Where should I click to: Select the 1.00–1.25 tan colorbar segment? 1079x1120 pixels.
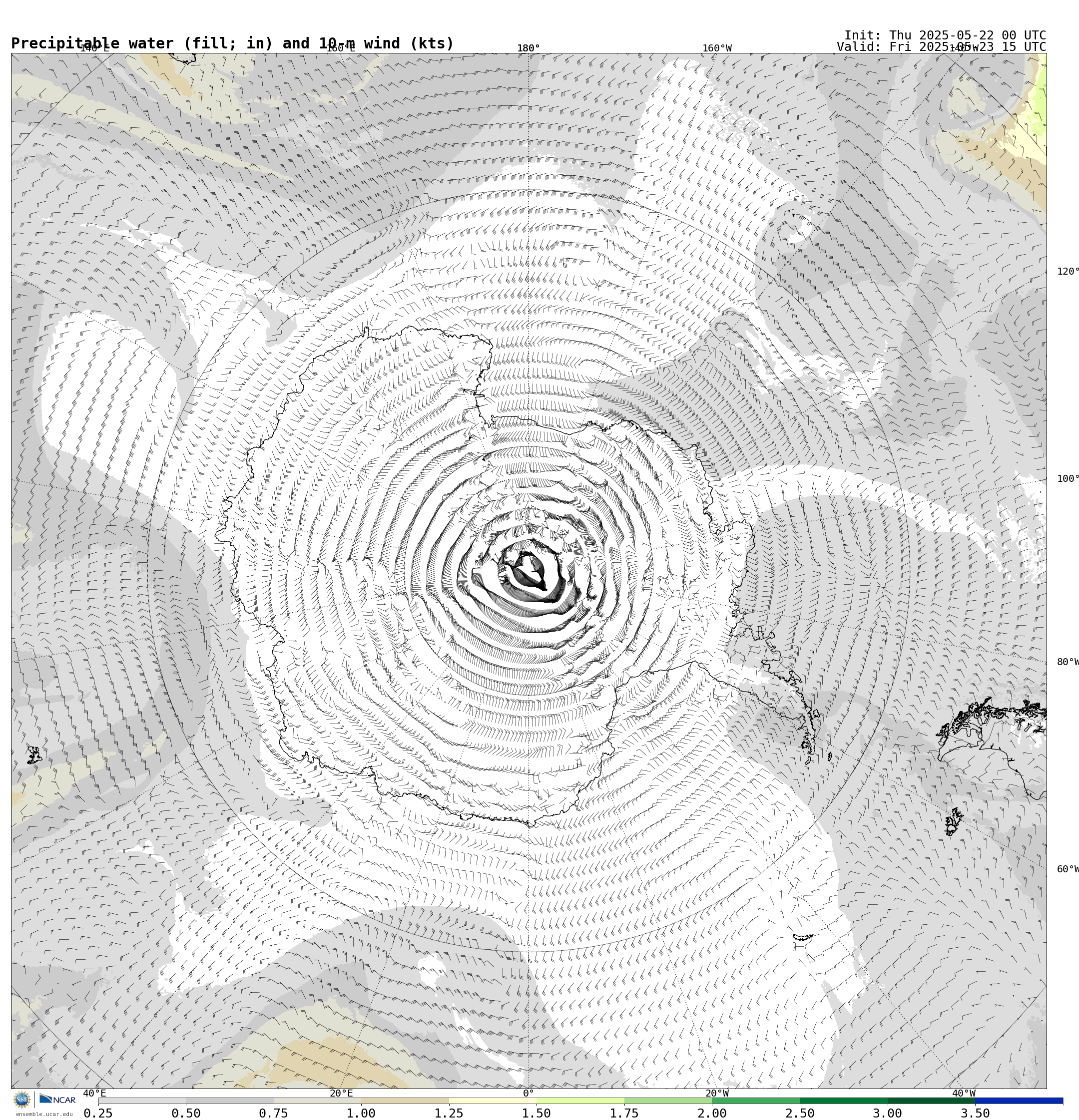coord(405,1101)
